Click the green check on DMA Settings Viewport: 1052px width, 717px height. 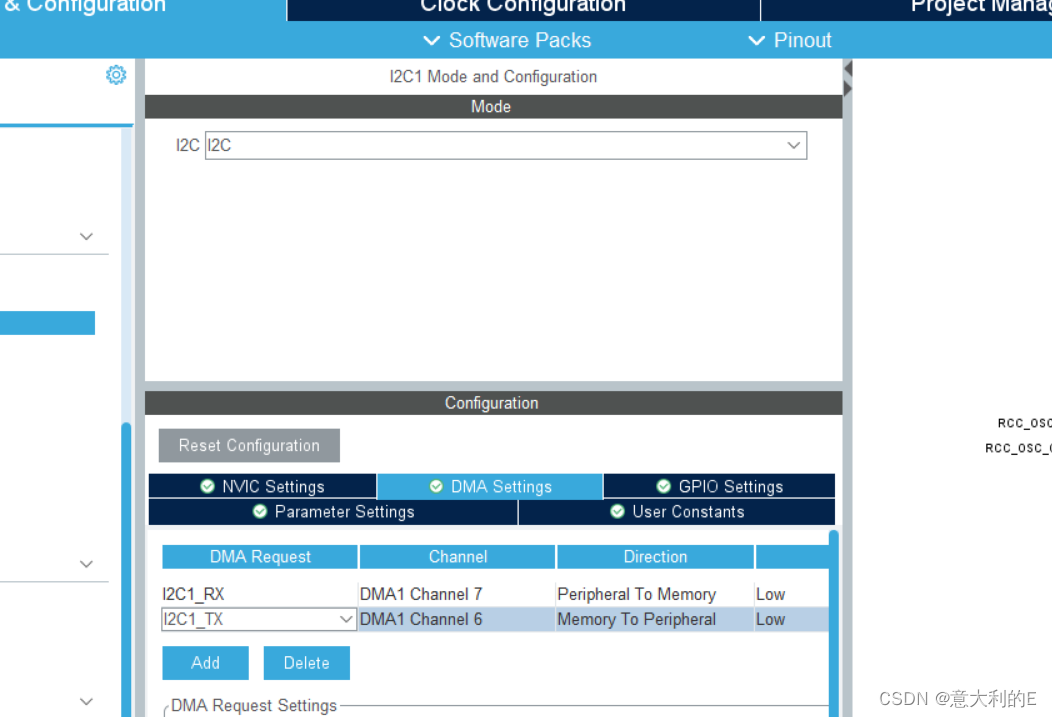pos(436,486)
